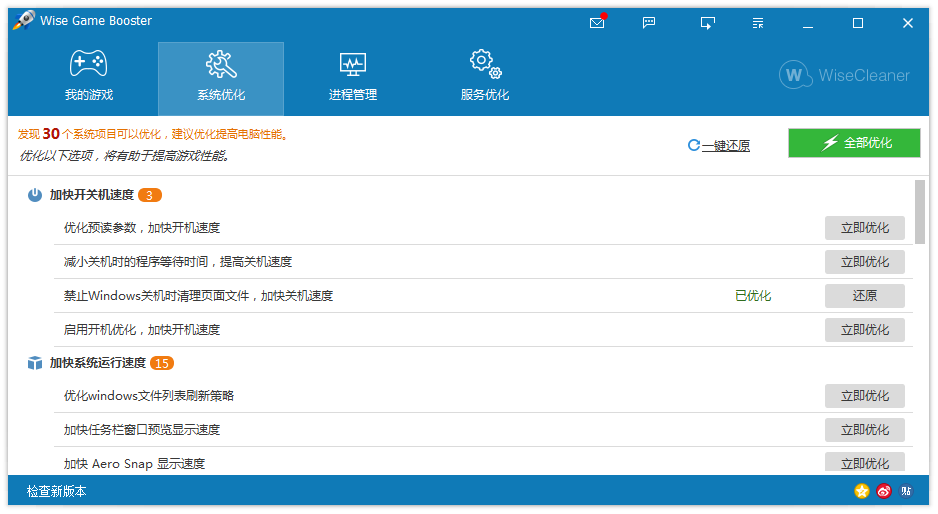Optimize the 启用开机优化 item
This screenshot has height=514, width=938.
(x=864, y=330)
